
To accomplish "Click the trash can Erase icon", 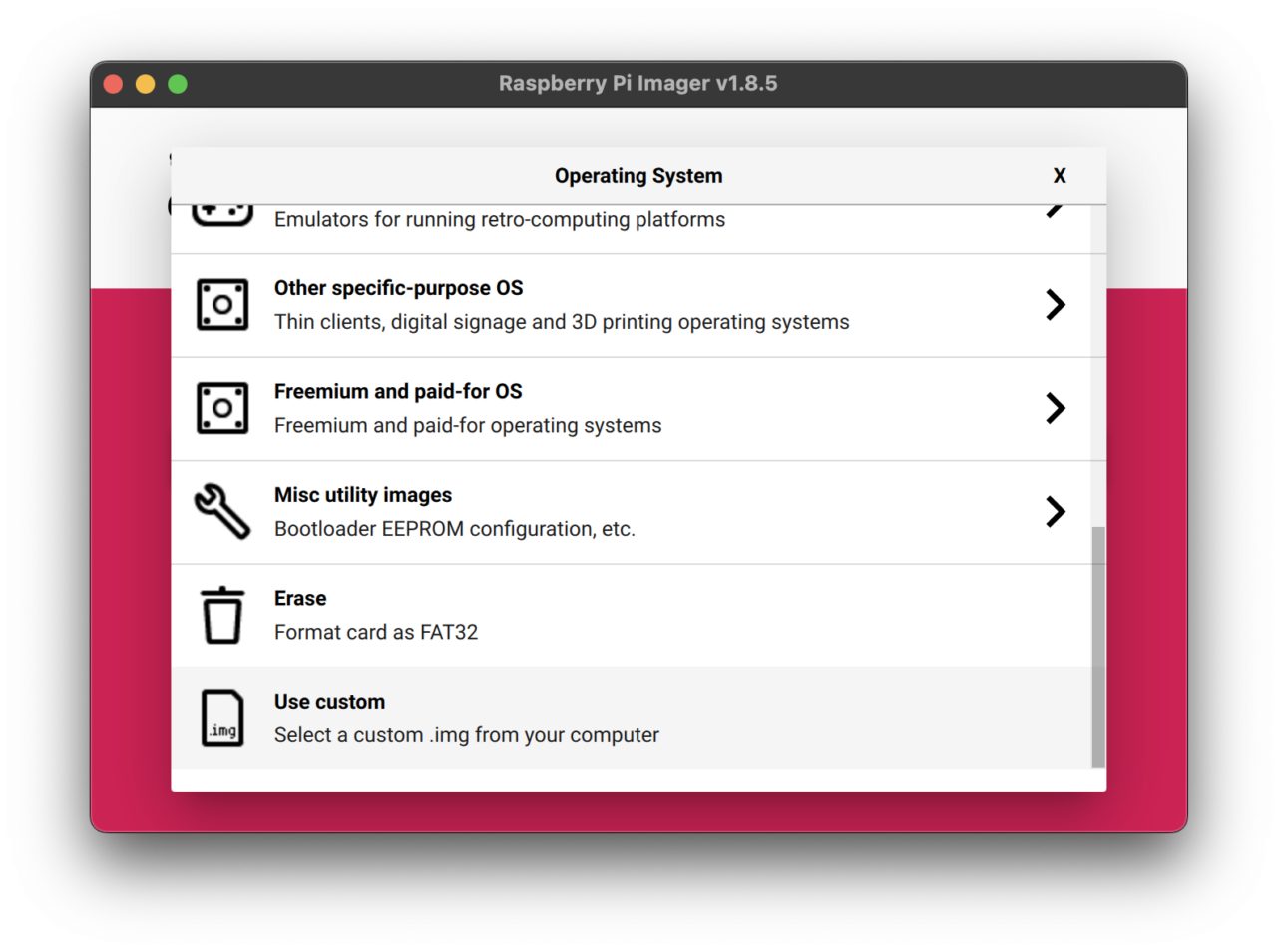I will [x=222, y=615].
